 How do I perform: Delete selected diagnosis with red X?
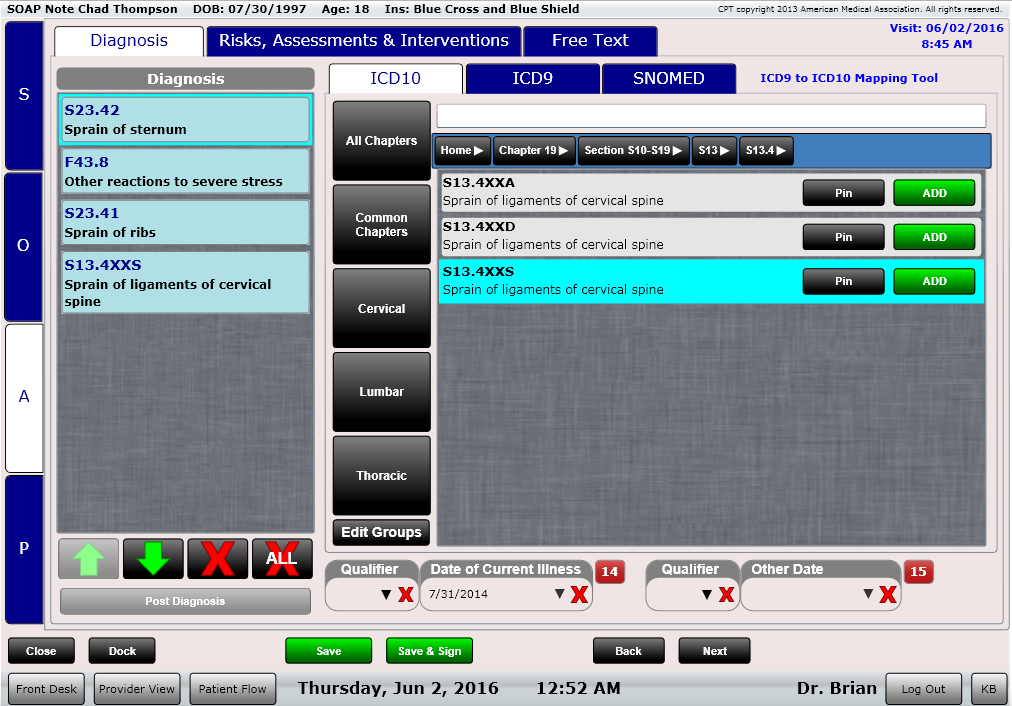point(217,559)
